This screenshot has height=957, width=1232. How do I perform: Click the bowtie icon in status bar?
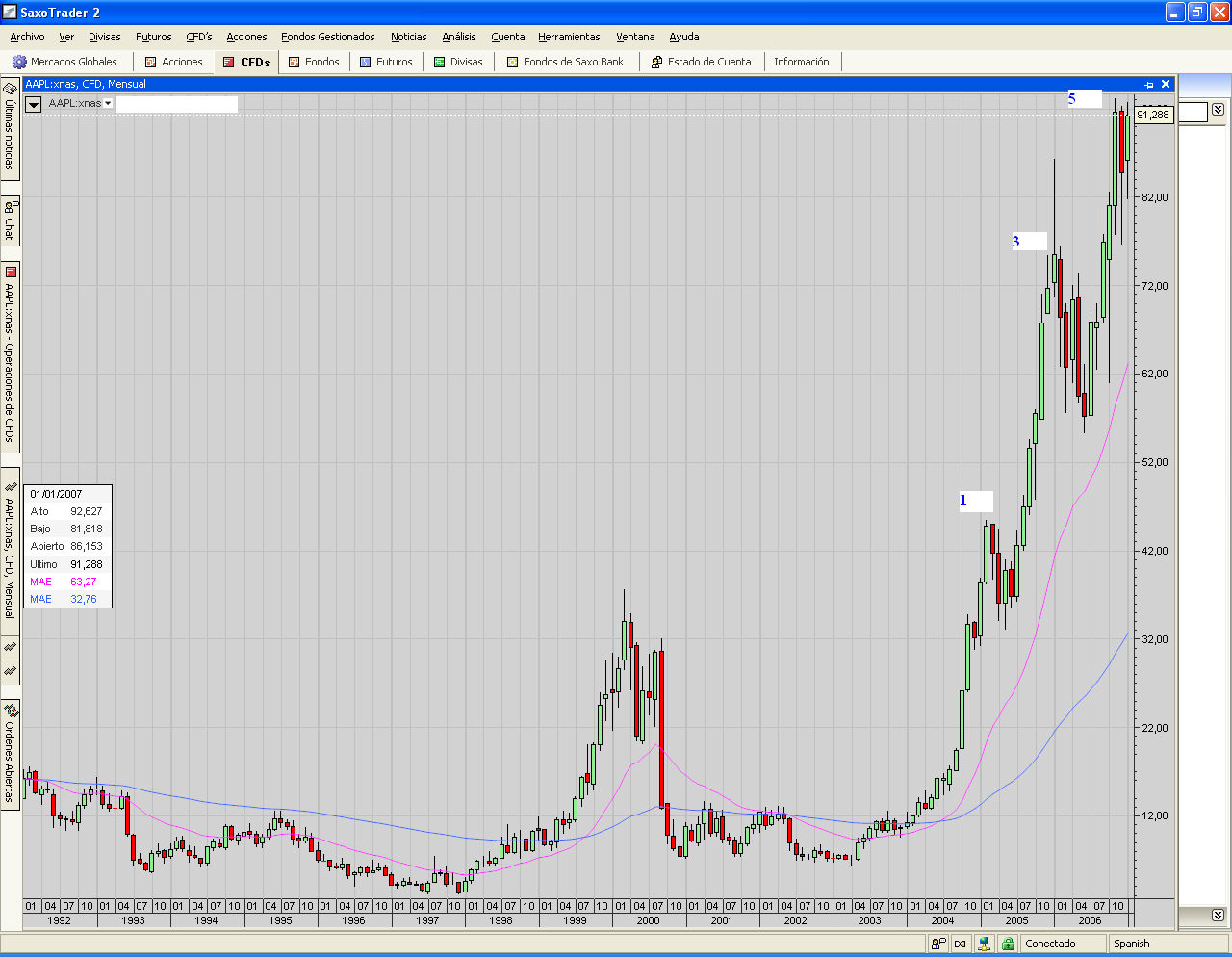coord(961,944)
